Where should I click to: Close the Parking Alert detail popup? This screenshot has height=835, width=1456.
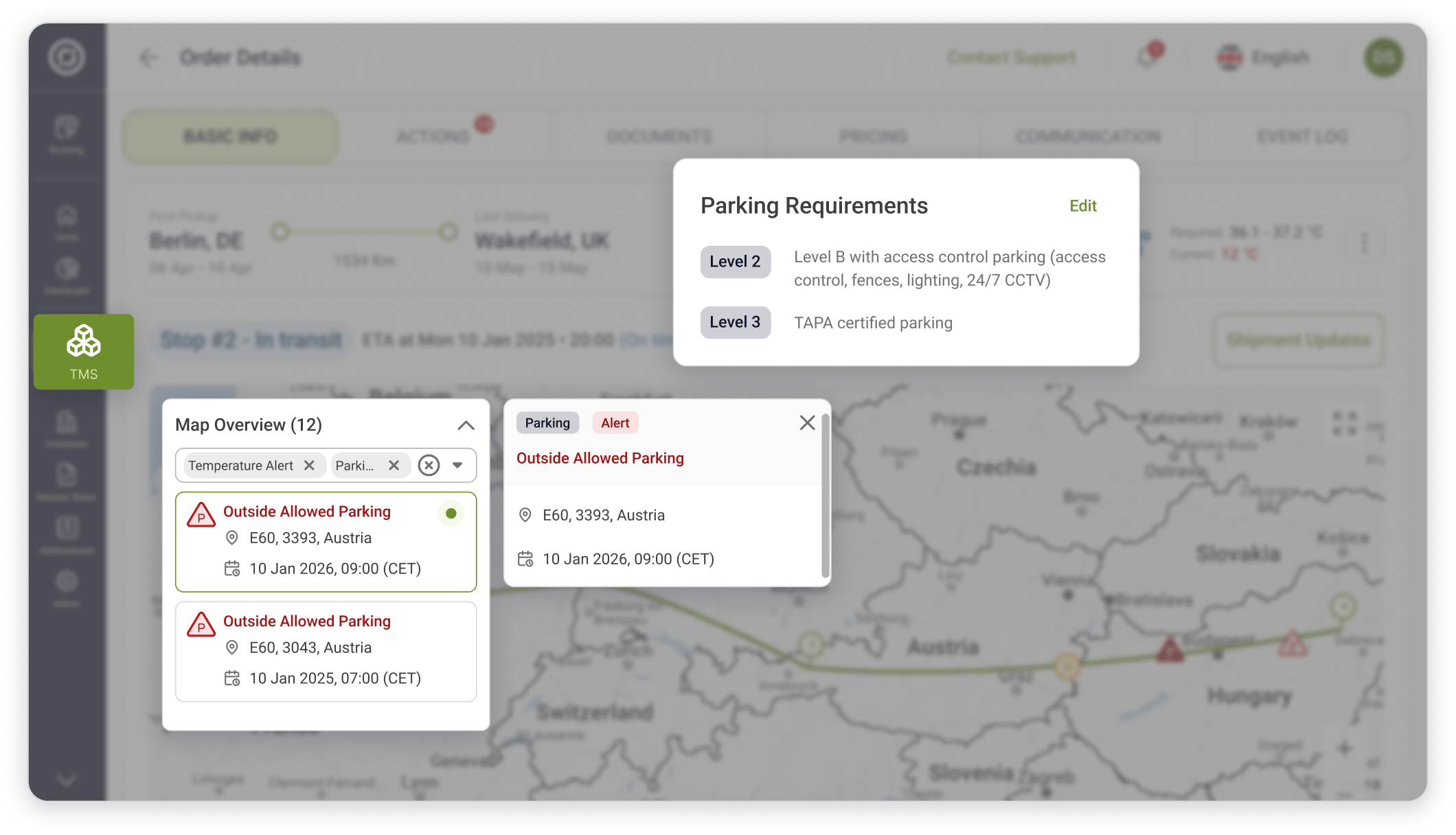[807, 423]
